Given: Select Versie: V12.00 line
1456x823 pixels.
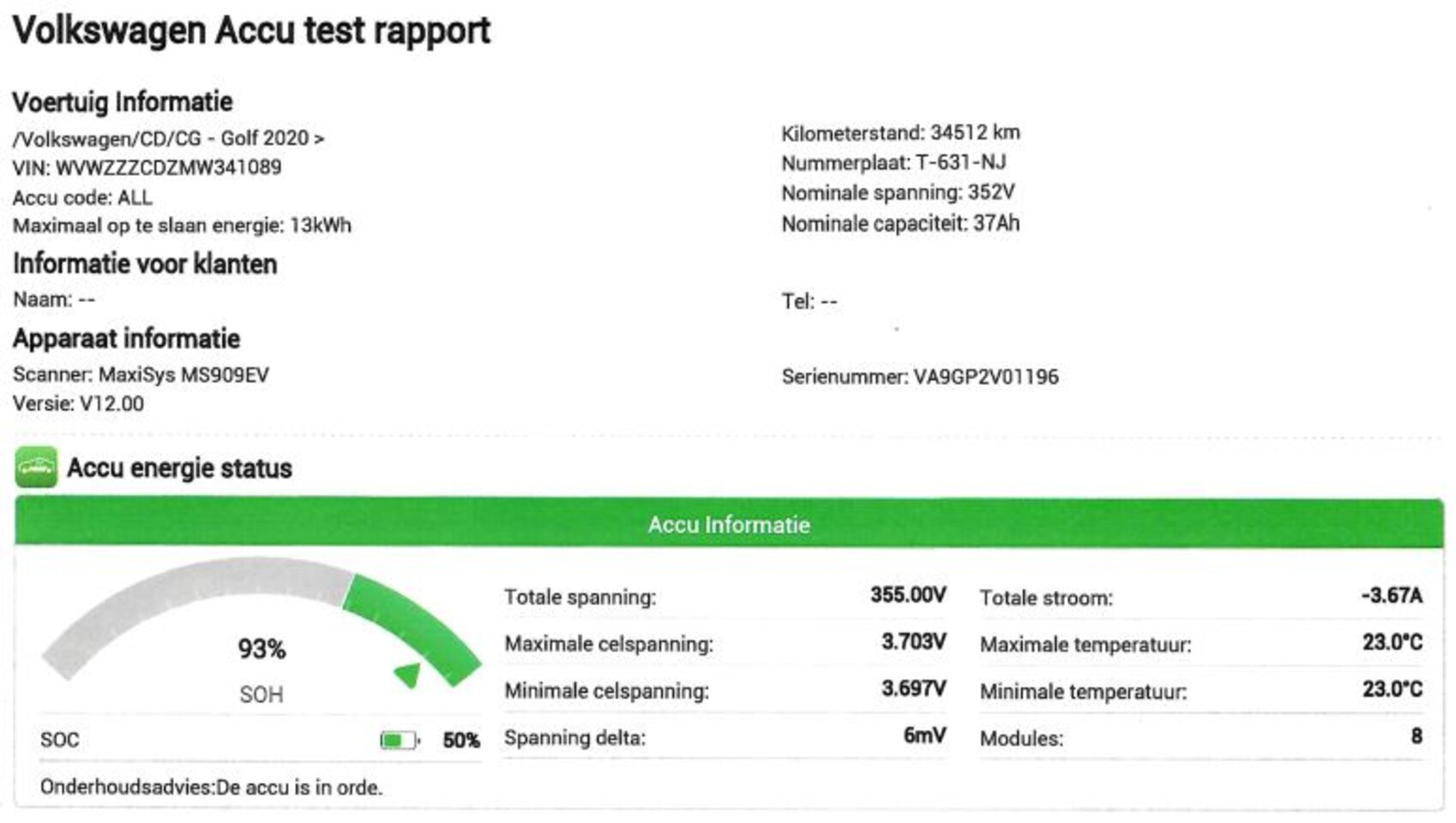Looking at the screenshot, I should click(78, 403).
